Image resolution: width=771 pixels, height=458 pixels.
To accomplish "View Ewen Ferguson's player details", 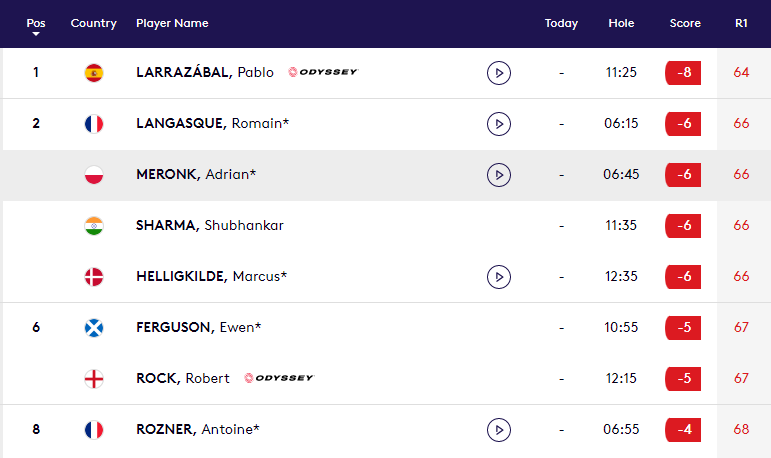I will tap(199, 328).
